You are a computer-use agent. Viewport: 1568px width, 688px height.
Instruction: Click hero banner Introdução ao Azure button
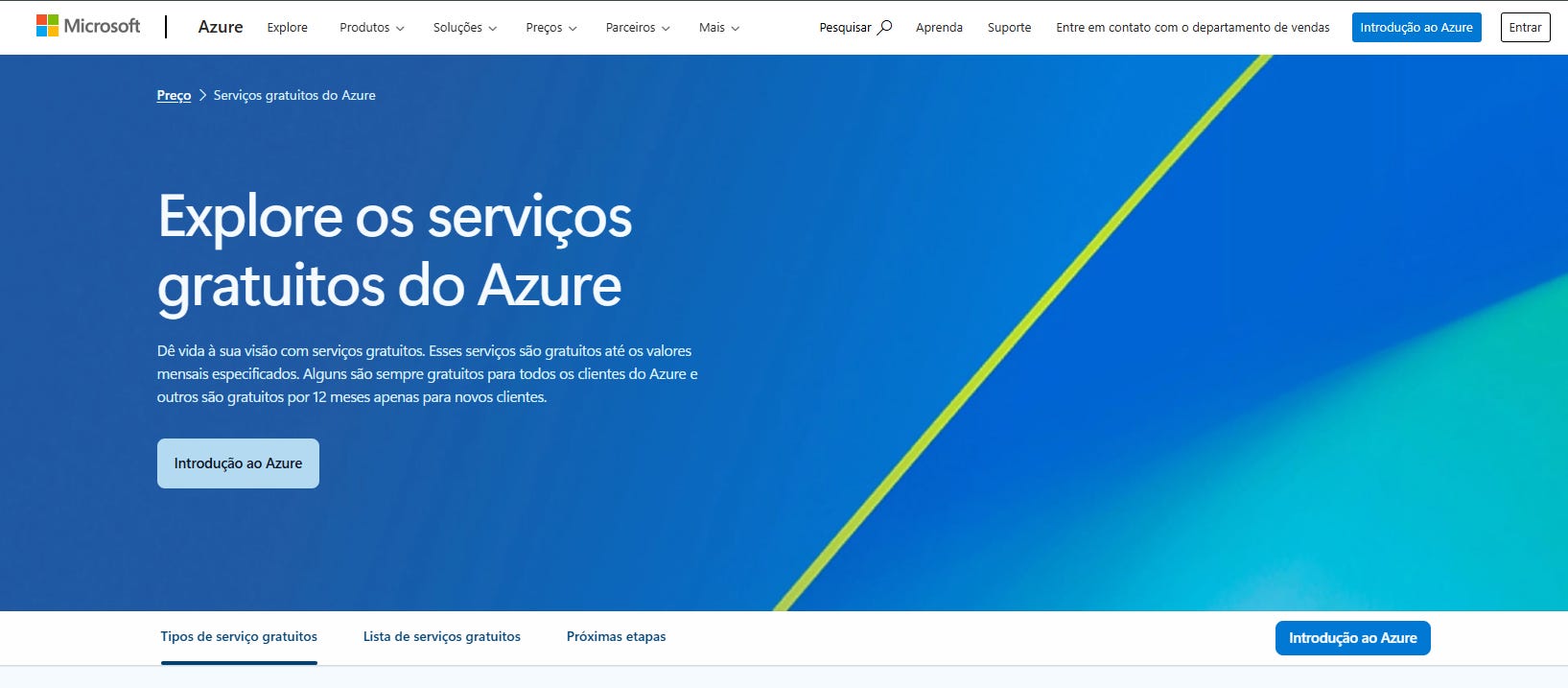pos(238,463)
